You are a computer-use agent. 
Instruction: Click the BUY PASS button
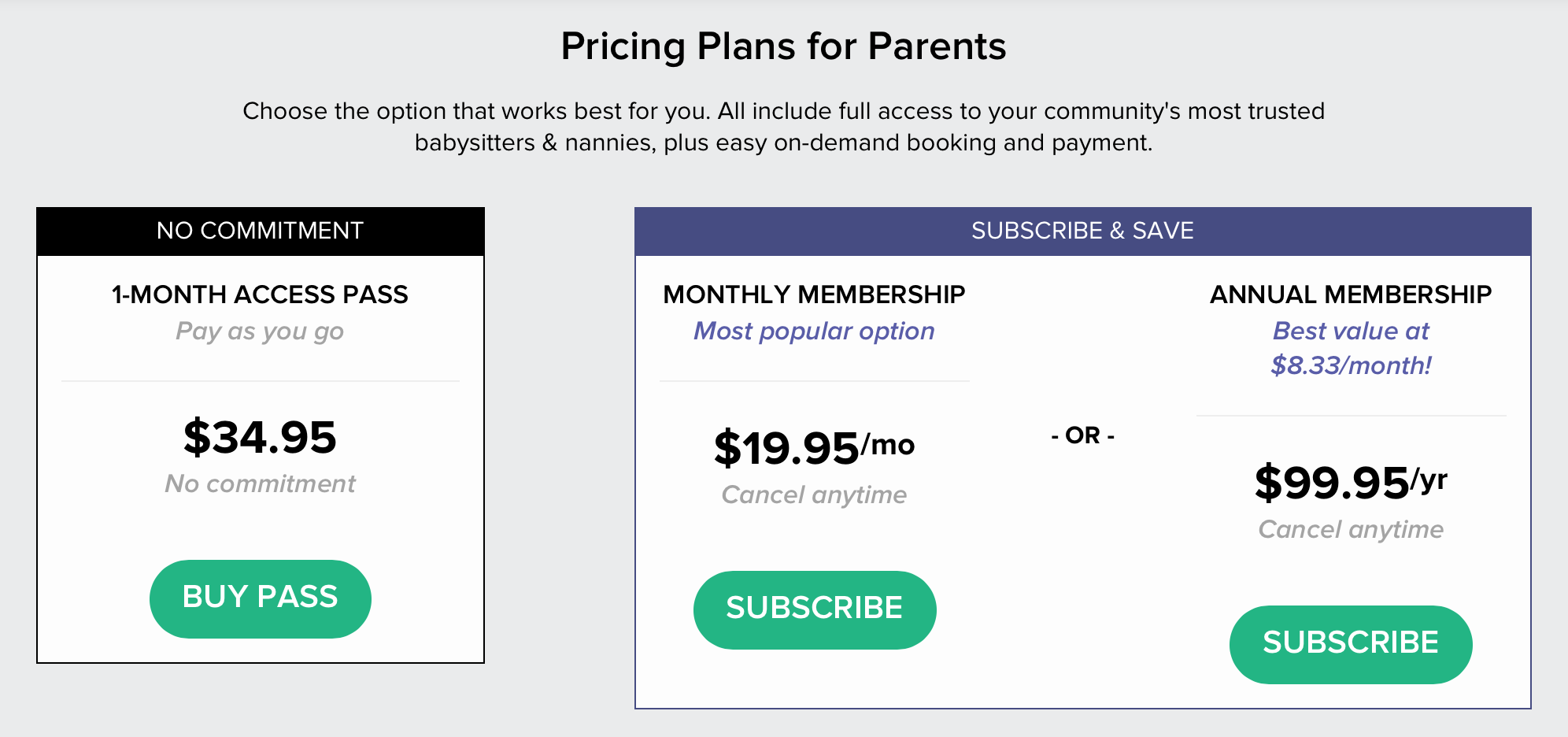point(260,598)
